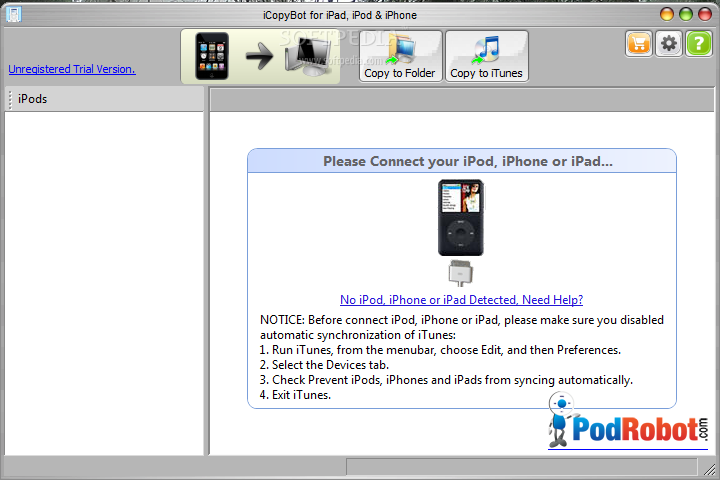
Task: Click the dock connector cable image
Action: coord(461,273)
